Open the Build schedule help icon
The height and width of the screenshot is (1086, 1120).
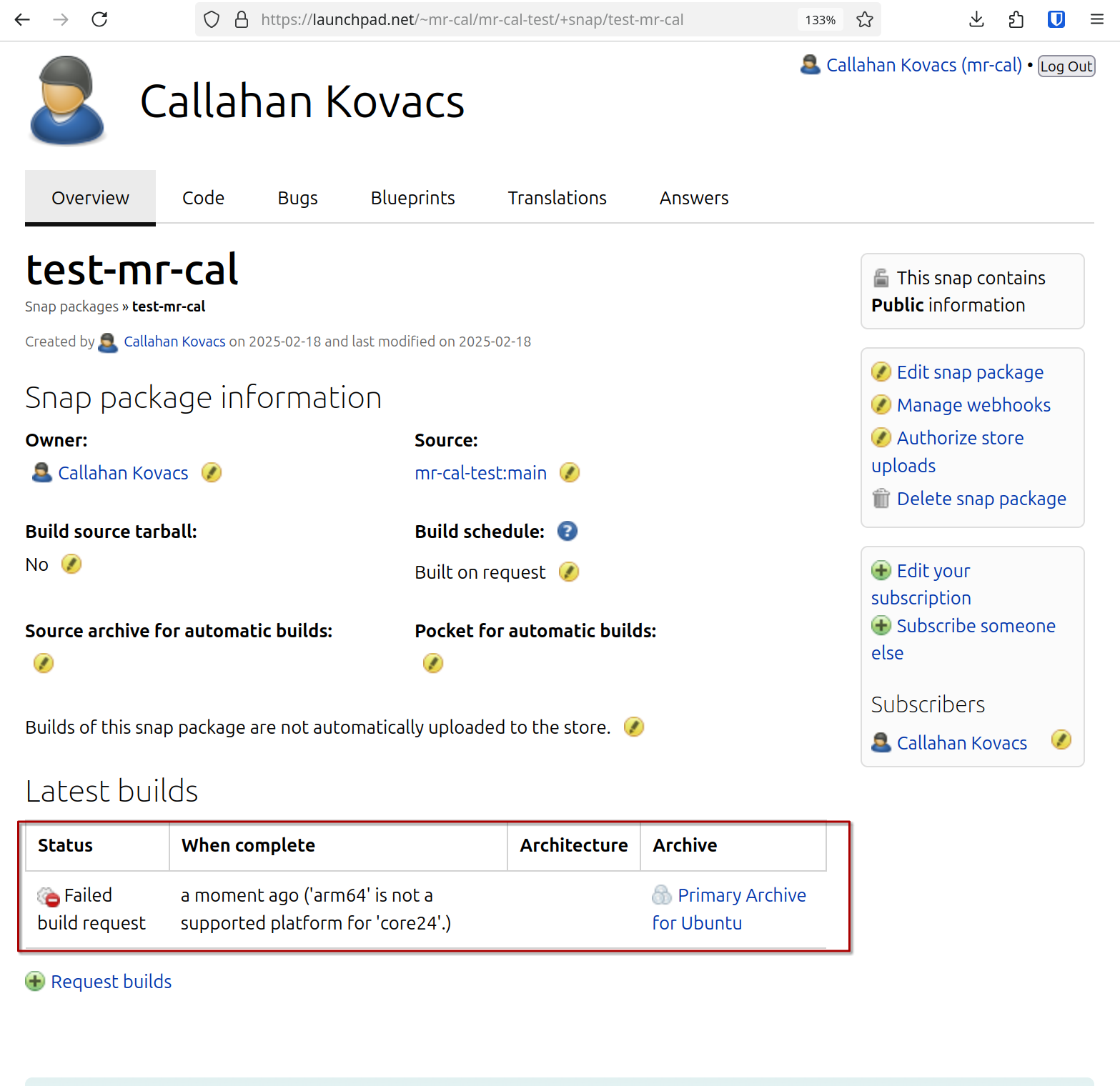click(568, 531)
